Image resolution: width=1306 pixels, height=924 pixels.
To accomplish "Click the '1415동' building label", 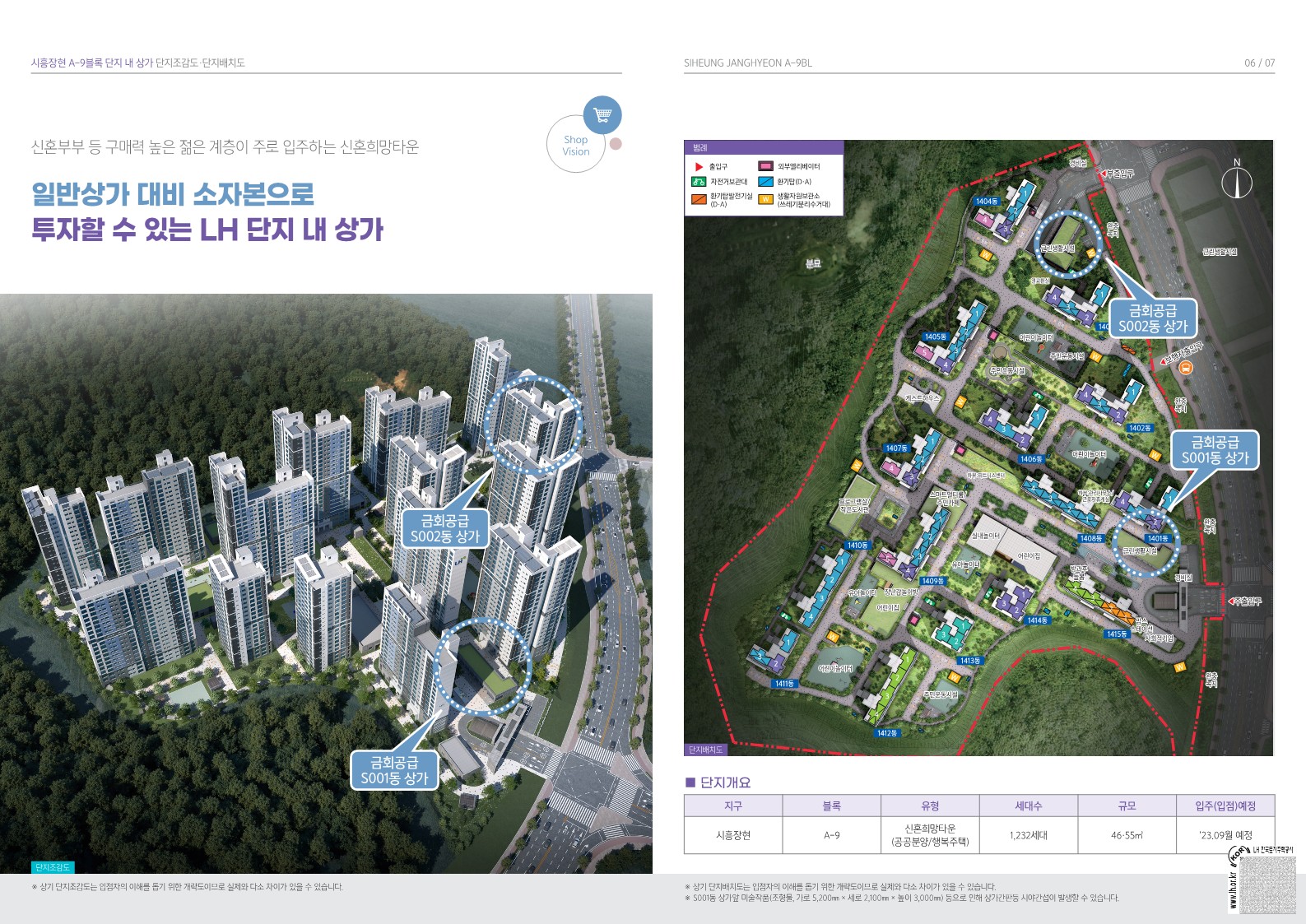I will tap(1117, 634).
